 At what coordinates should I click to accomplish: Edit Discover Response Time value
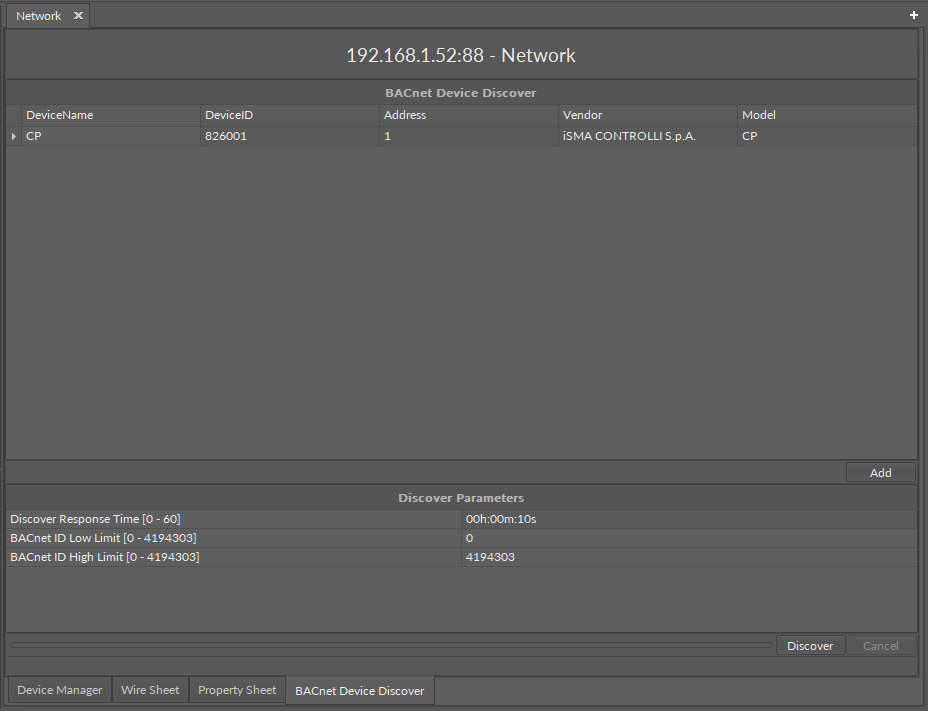coord(688,519)
